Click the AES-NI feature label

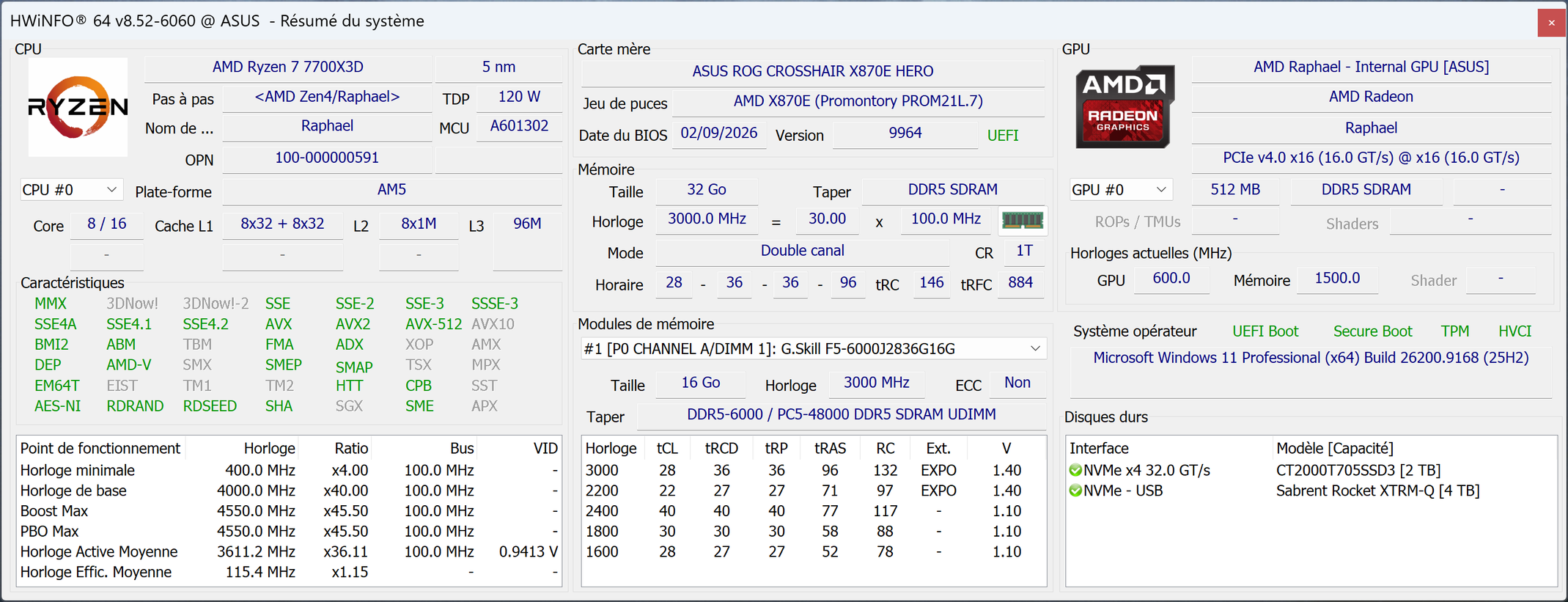[x=57, y=406]
